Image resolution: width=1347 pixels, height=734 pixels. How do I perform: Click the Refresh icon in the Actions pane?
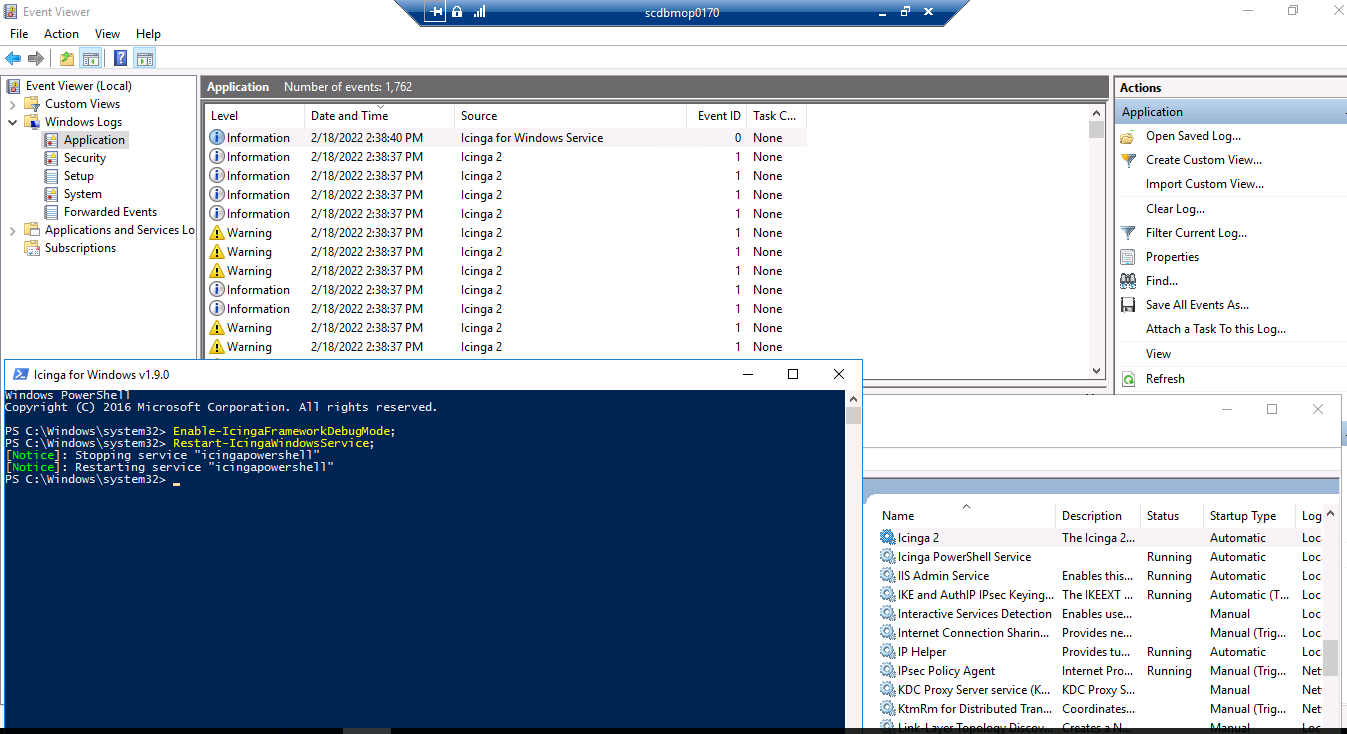tap(1128, 378)
